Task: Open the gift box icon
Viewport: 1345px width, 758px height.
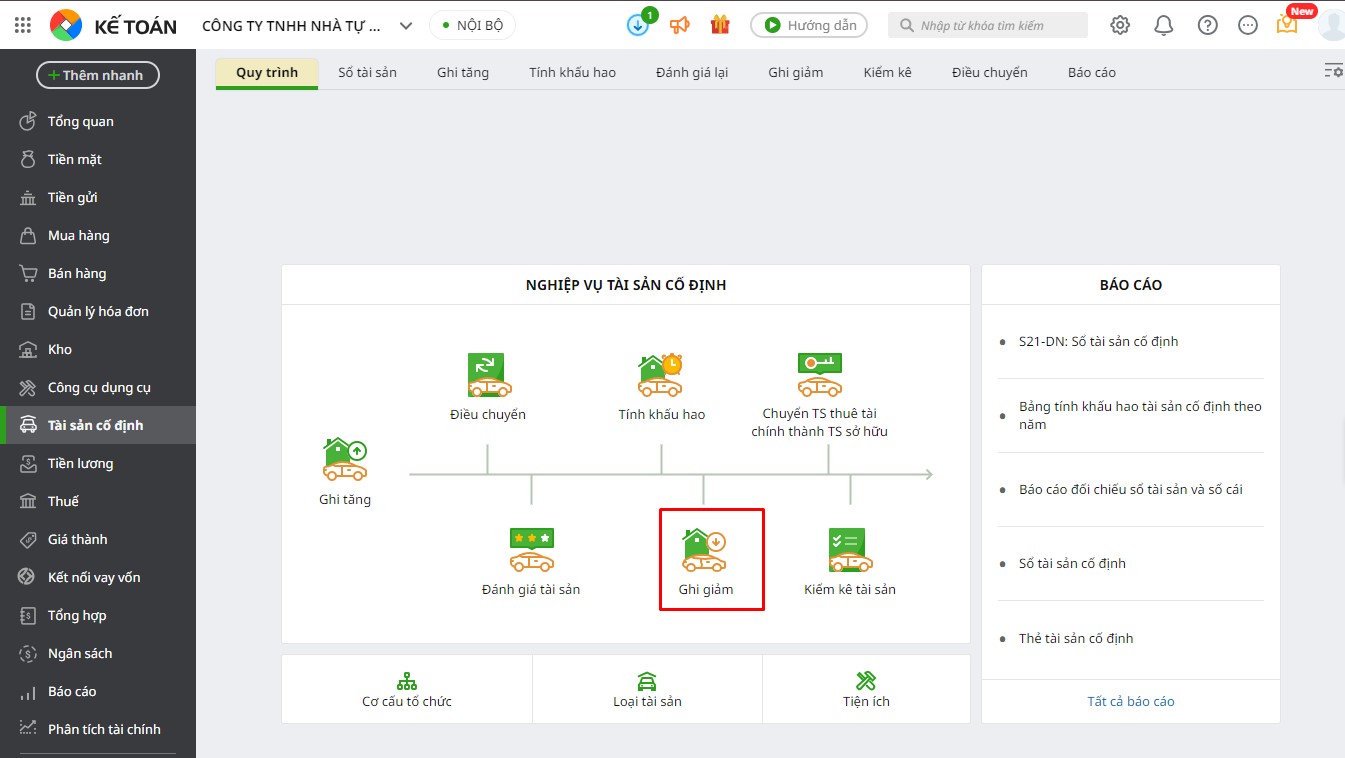Action: tap(720, 25)
